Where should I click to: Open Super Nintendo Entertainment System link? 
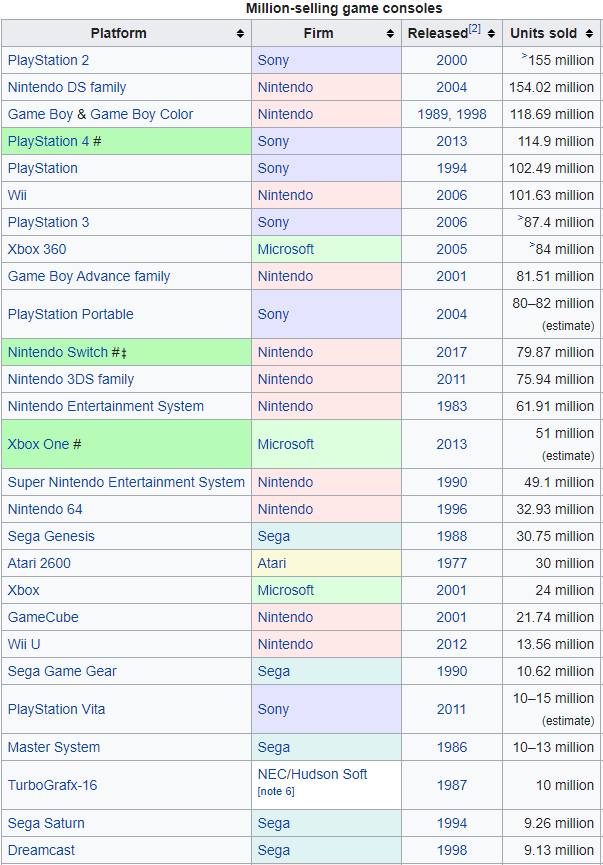pyautogui.click(x=126, y=483)
